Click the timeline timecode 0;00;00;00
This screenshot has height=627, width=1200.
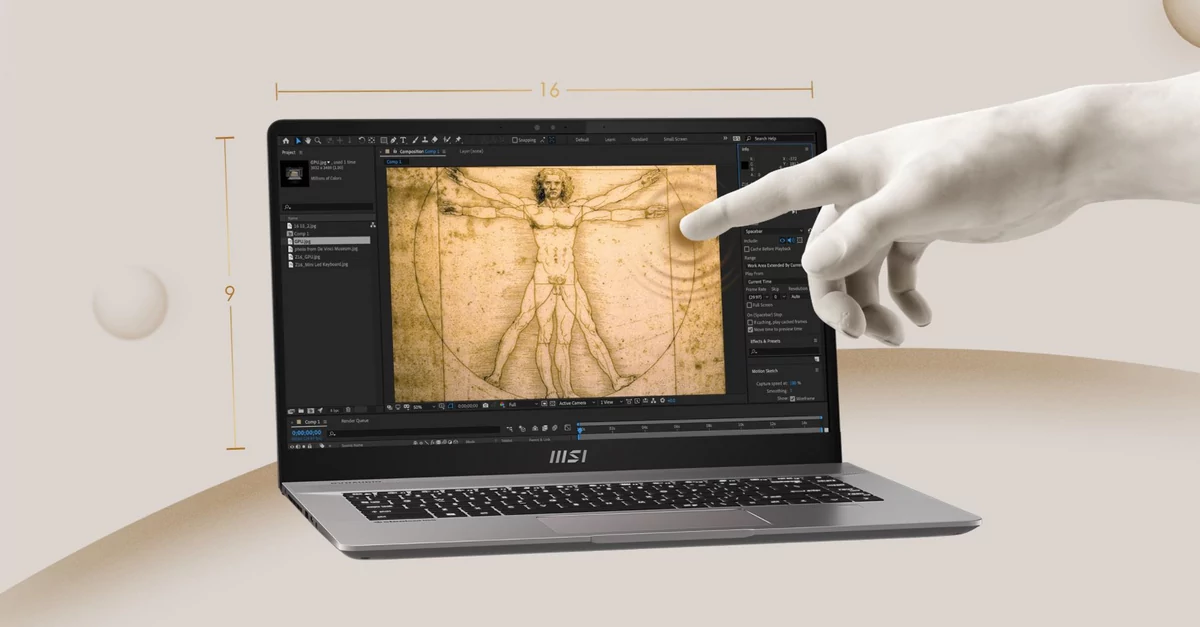[306, 432]
